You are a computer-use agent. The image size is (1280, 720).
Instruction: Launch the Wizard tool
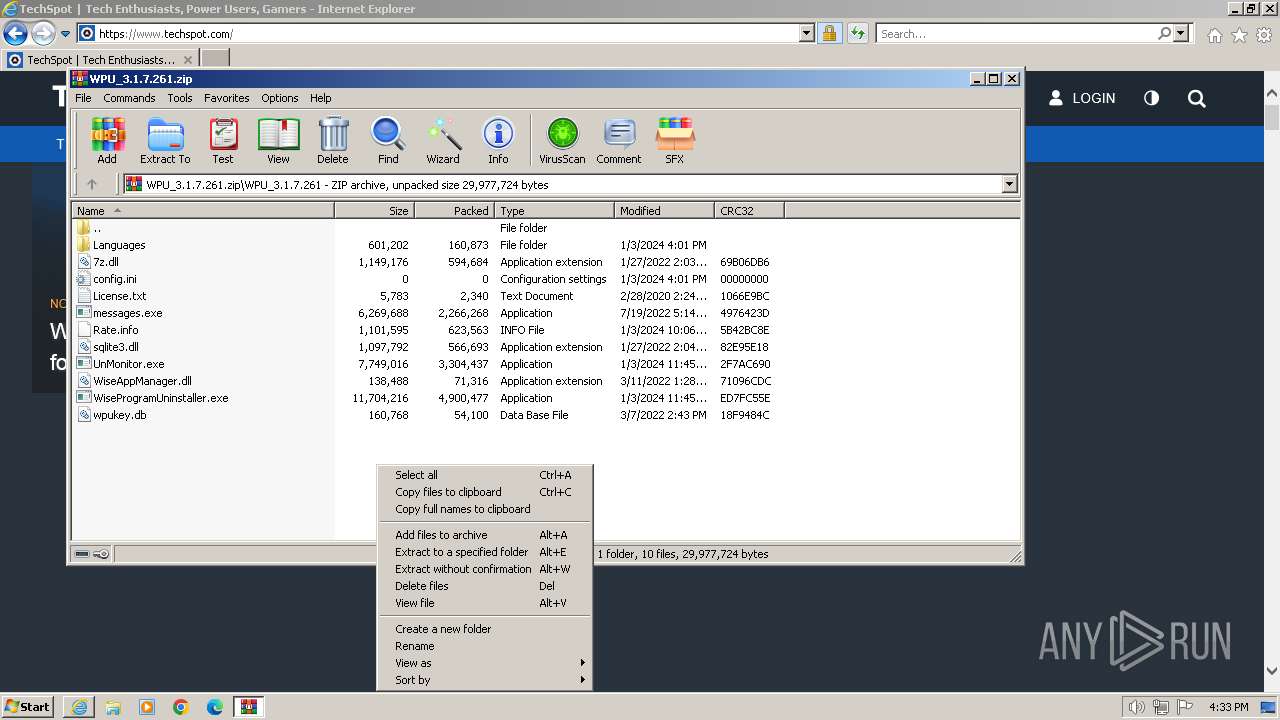coord(443,140)
